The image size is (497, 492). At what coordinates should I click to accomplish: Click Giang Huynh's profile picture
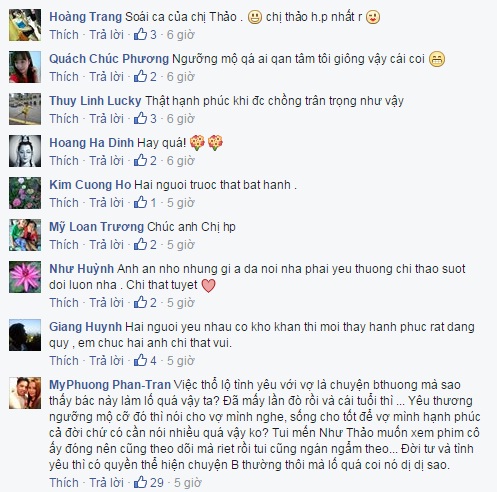coord(25,335)
